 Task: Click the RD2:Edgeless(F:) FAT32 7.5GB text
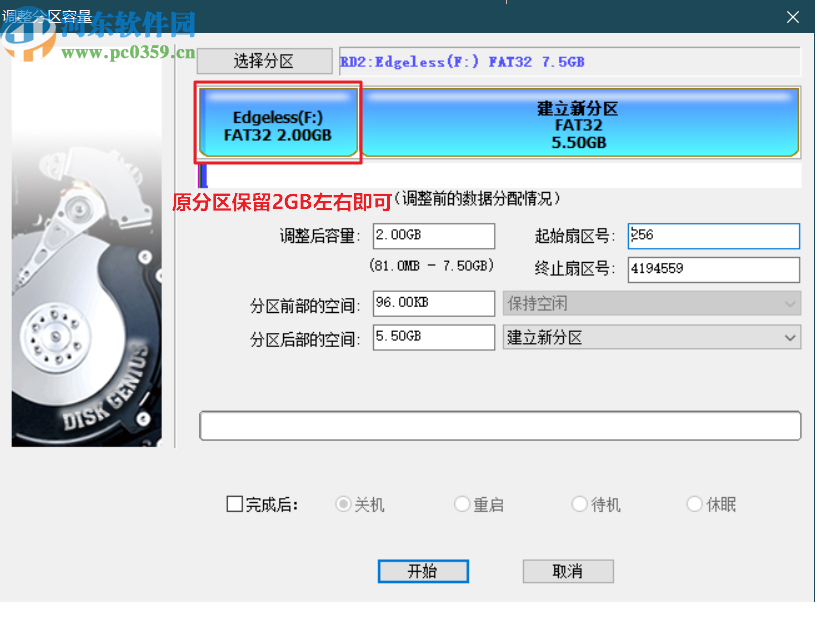coord(462,62)
